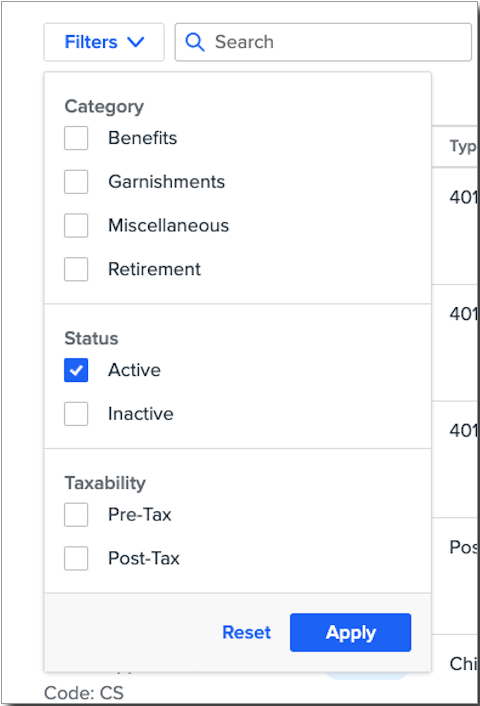
Task: Collapse the Filters dropdown
Action: click(104, 42)
